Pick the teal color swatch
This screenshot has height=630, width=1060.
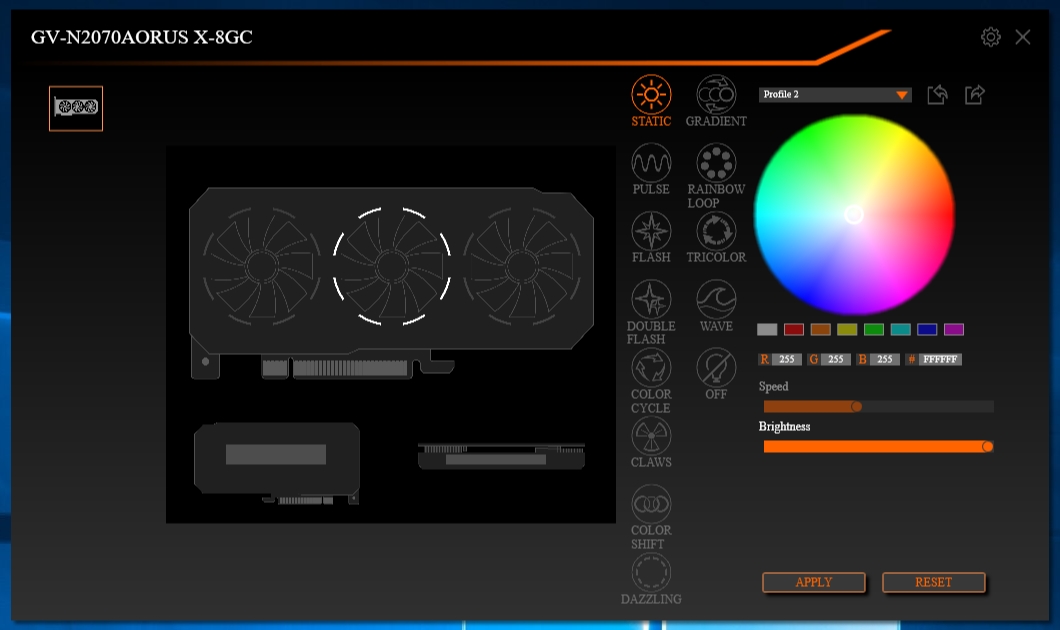point(900,329)
